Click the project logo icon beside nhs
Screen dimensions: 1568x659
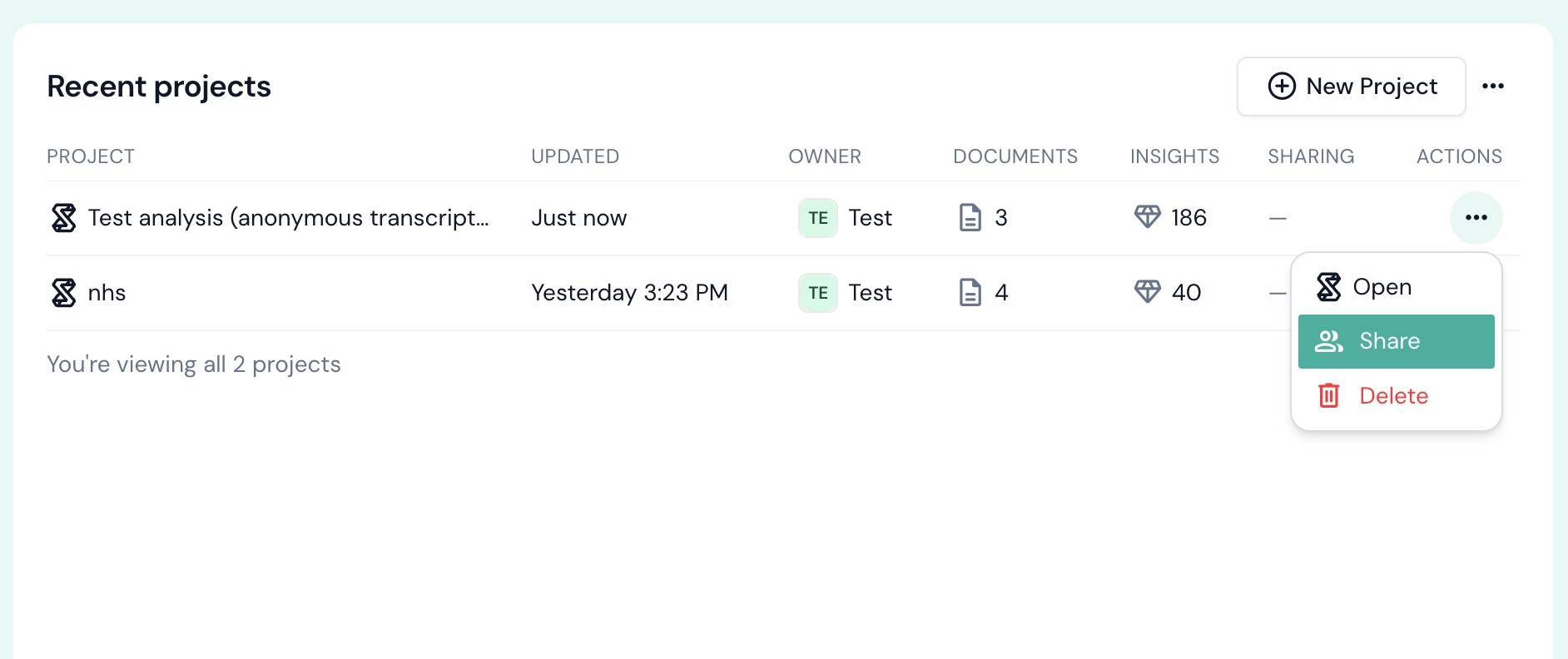pos(63,293)
